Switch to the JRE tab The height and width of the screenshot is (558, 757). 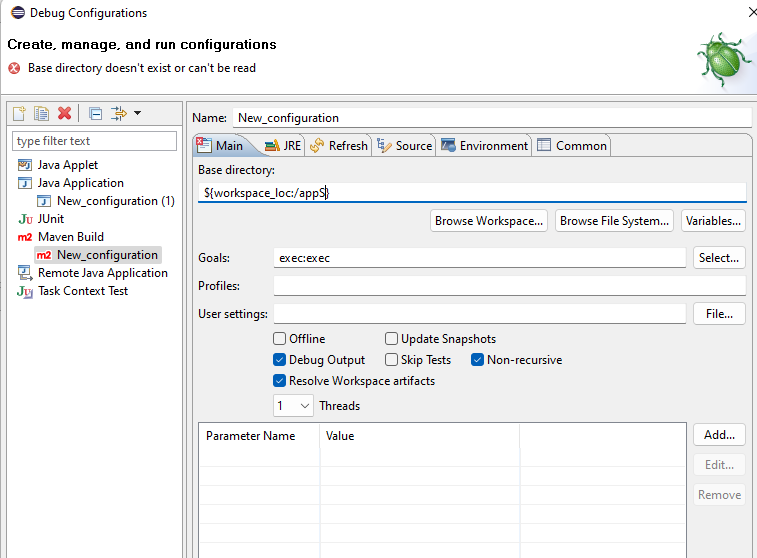[283, 146]
